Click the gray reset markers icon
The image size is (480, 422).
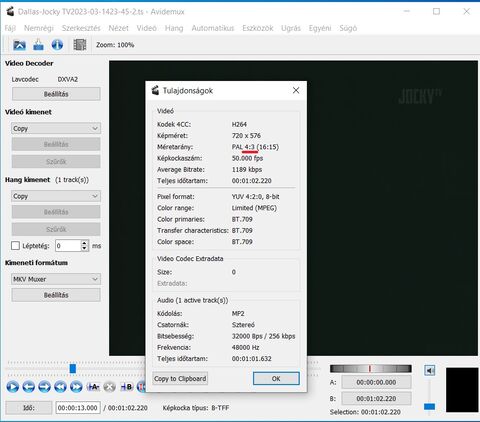(x=109, y=387)
